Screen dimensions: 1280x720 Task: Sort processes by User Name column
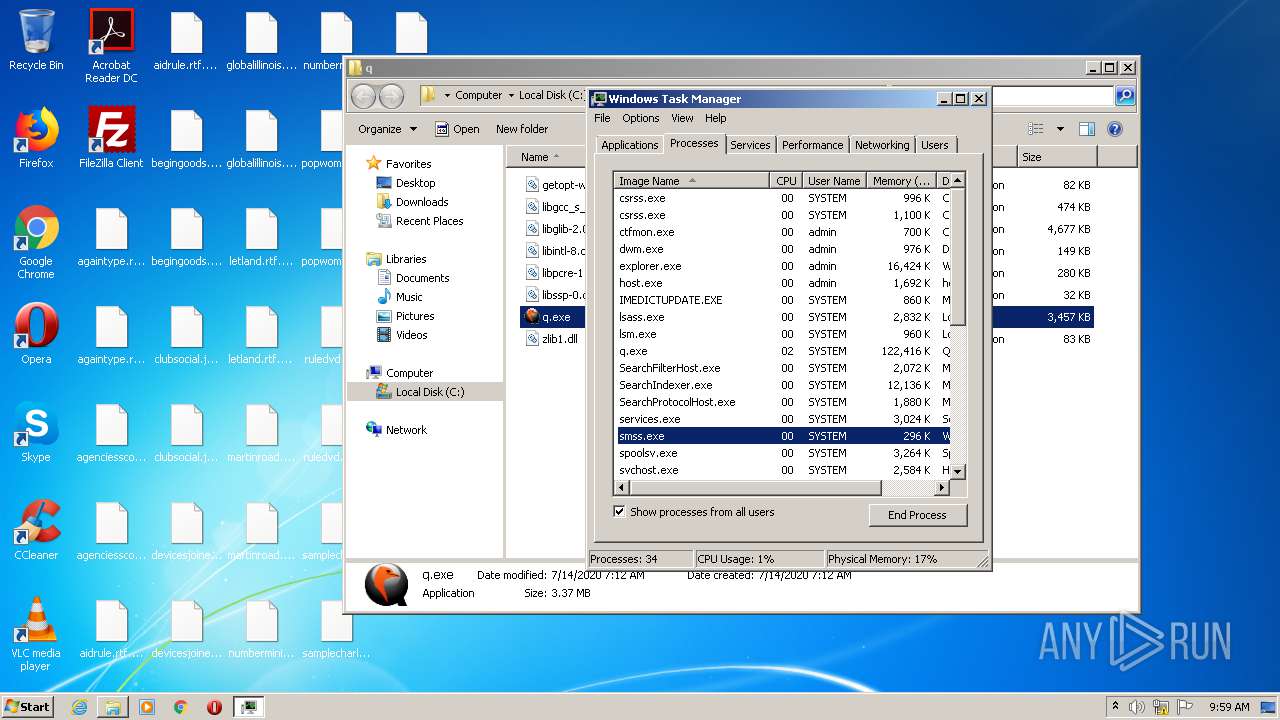tap(834, 181)
